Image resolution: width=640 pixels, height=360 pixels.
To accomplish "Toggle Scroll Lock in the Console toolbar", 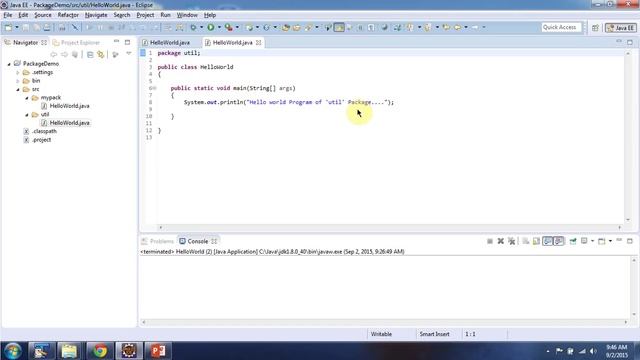I will click(536, 241).
